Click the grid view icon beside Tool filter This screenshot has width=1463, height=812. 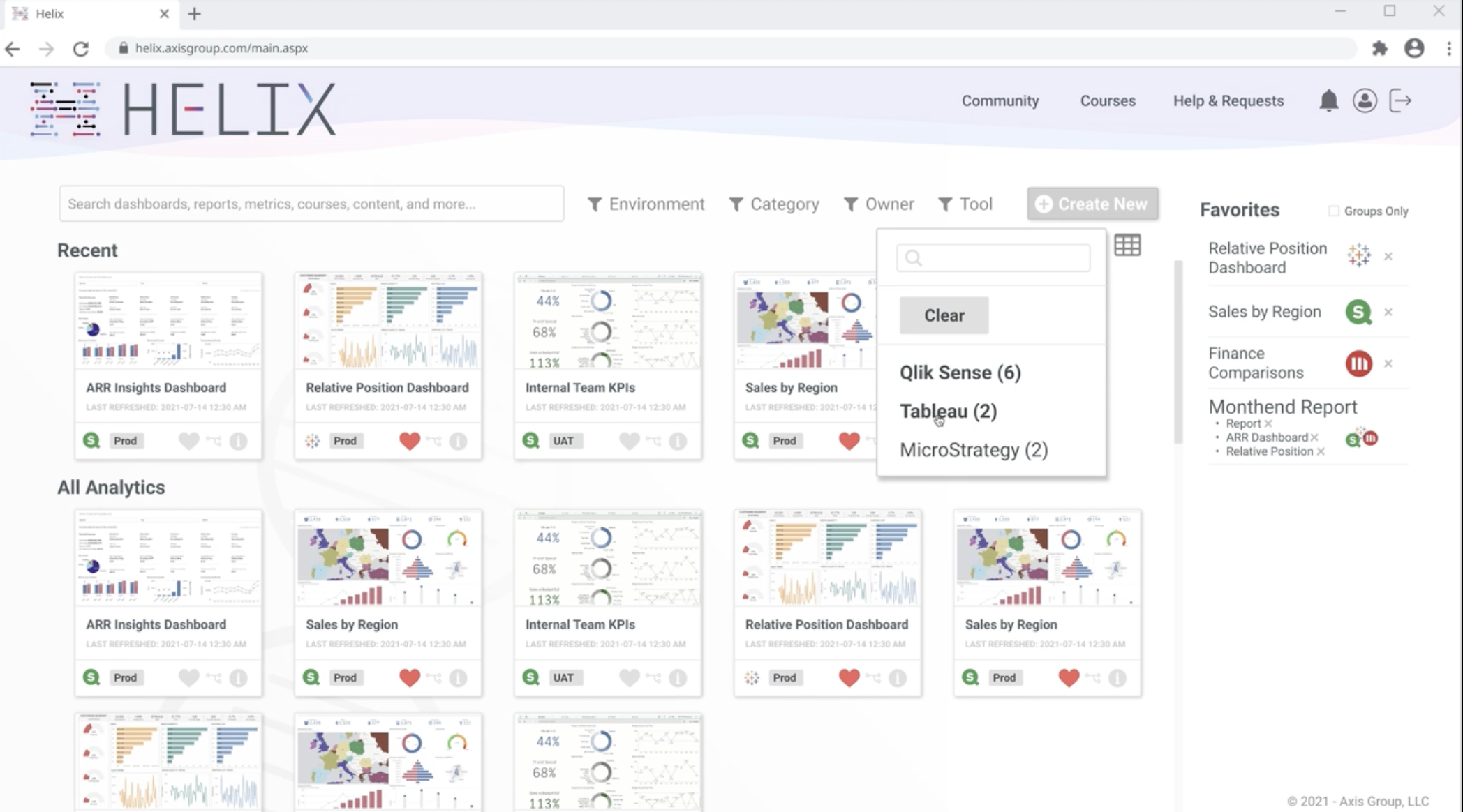1128,245
